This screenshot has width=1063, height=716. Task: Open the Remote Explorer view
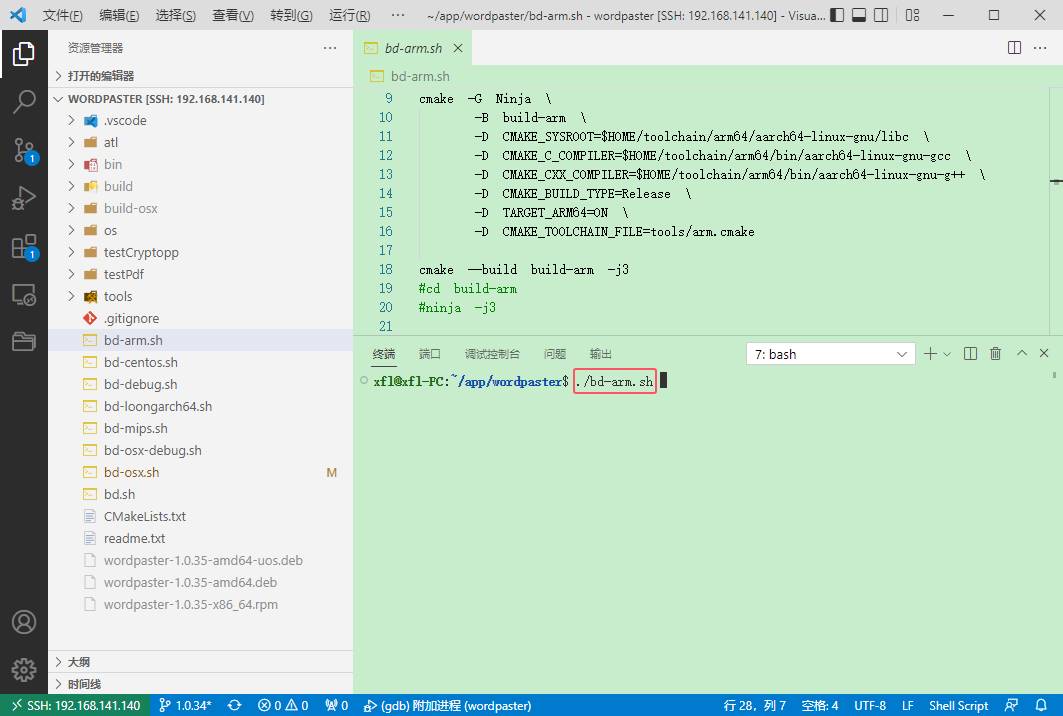(x=24, y=295)
